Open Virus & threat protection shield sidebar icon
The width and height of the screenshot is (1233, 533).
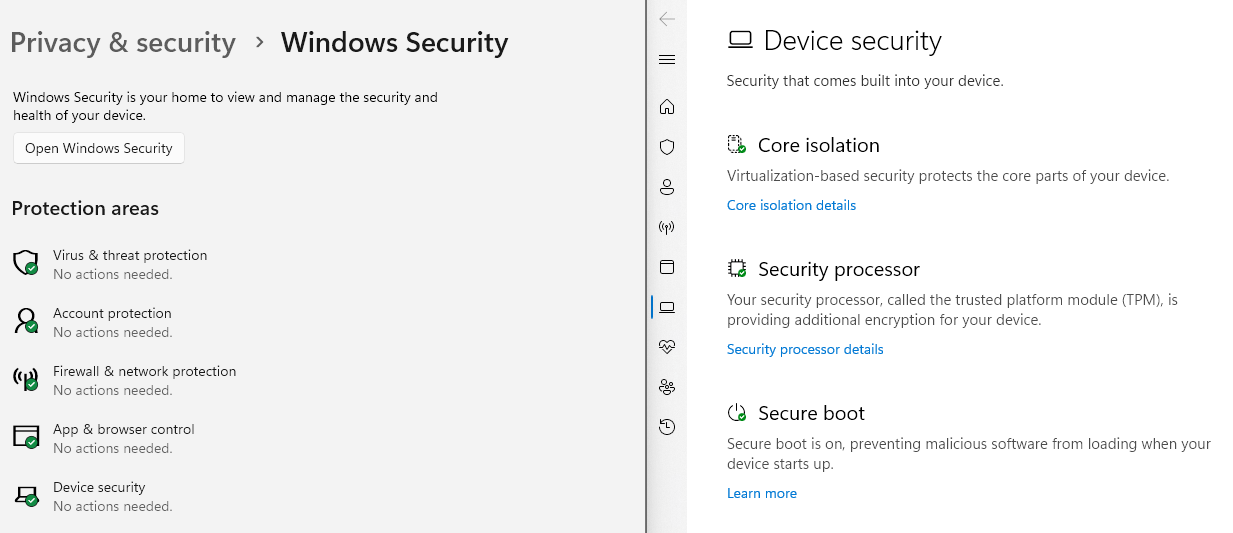pyautogui.click(x=667, y=147)
